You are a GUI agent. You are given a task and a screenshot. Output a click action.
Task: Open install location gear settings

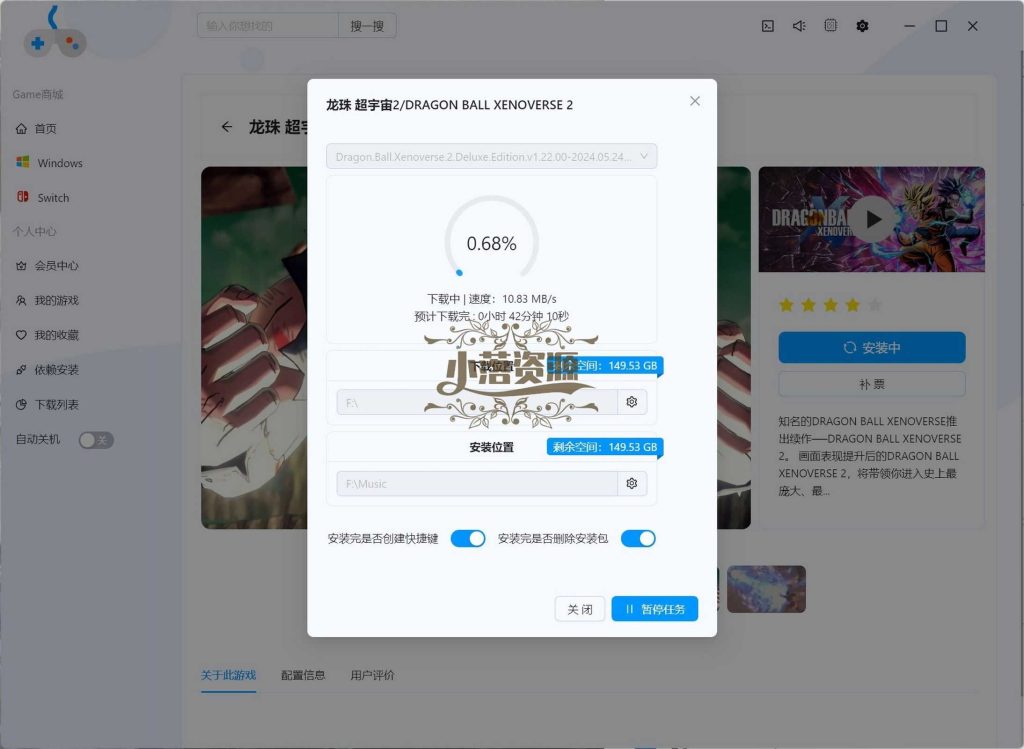point(632,484)
